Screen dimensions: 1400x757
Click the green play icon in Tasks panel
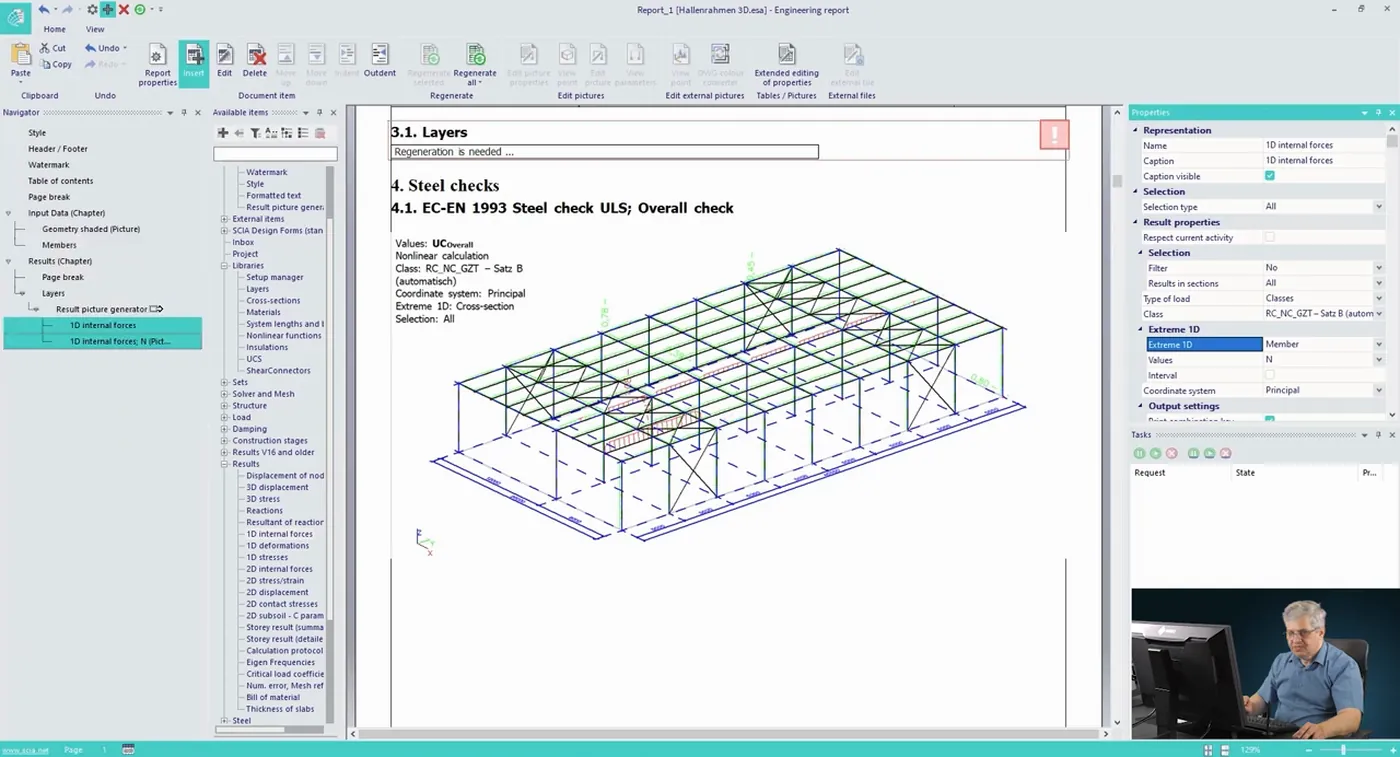pos(1155,453)
